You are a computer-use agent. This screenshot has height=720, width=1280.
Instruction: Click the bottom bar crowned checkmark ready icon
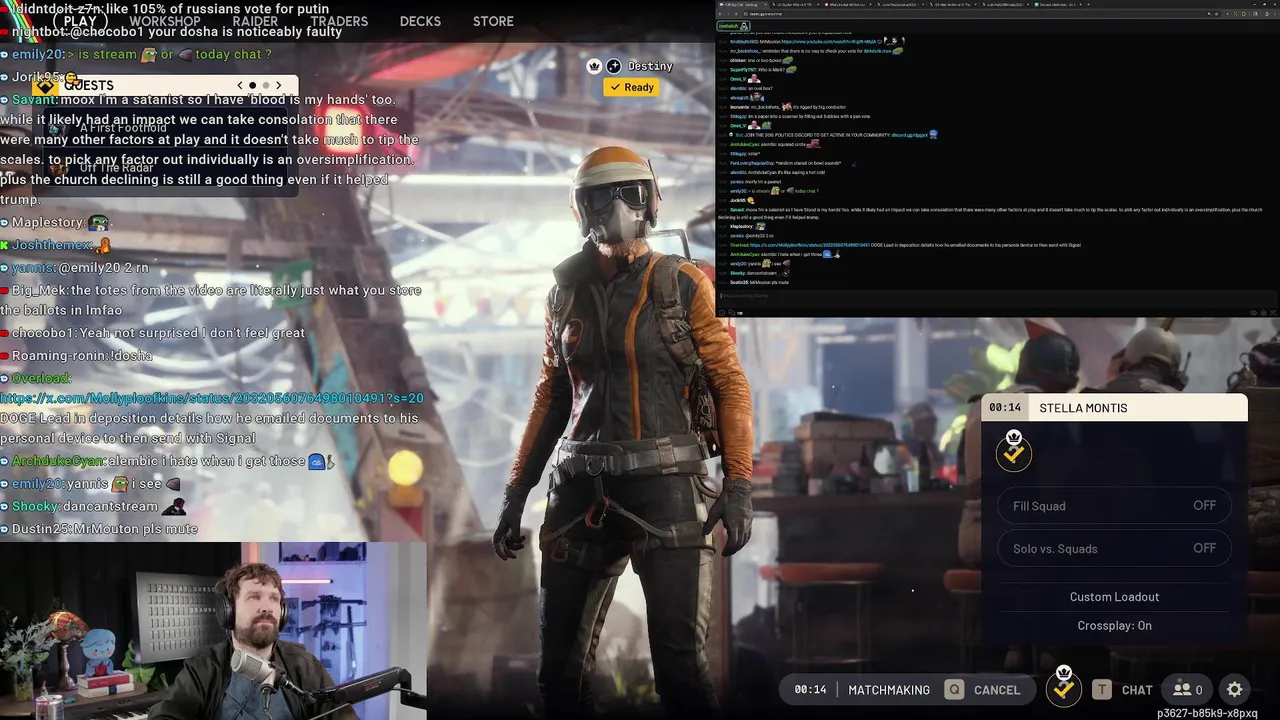click(1063, 686)
